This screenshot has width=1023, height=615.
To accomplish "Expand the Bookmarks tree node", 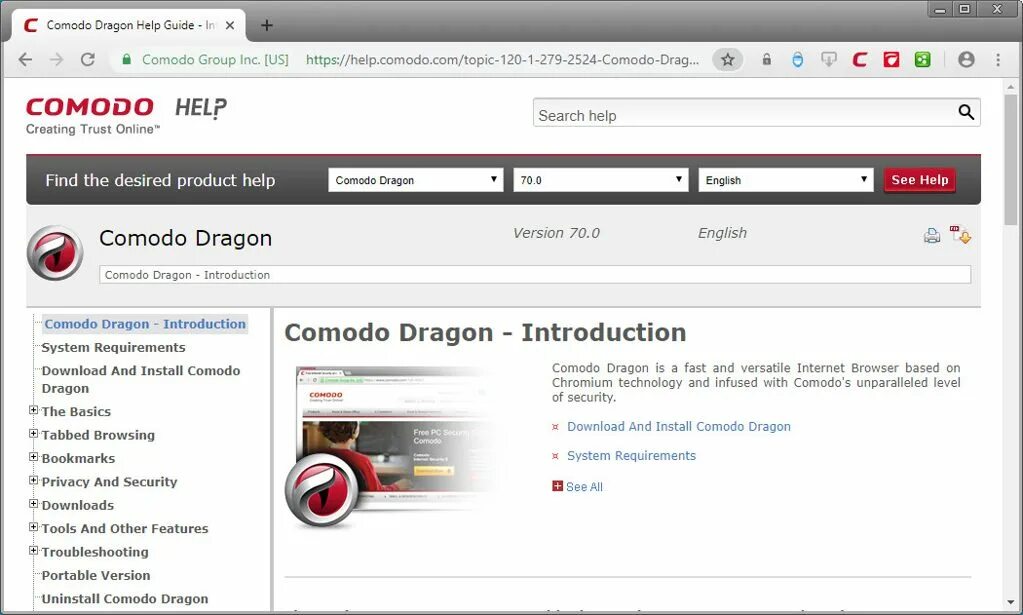I will point(33,457).
